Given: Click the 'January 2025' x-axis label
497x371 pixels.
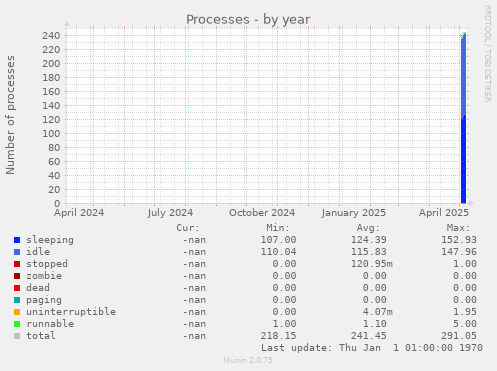Looking at the screenshot, I should coord(354,213).
